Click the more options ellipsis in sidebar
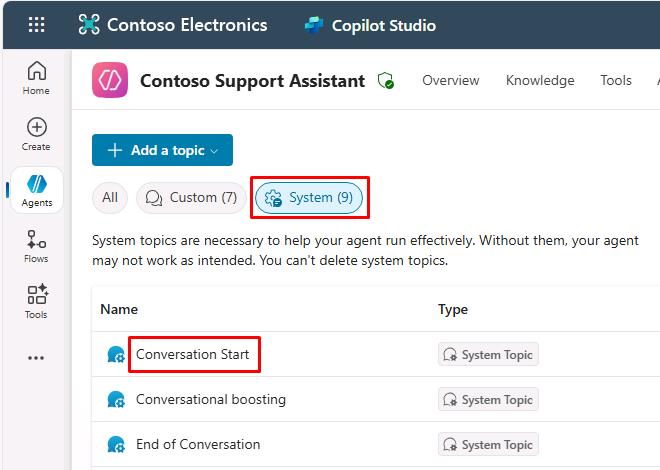660x470 pixels. tap(36, 358)
